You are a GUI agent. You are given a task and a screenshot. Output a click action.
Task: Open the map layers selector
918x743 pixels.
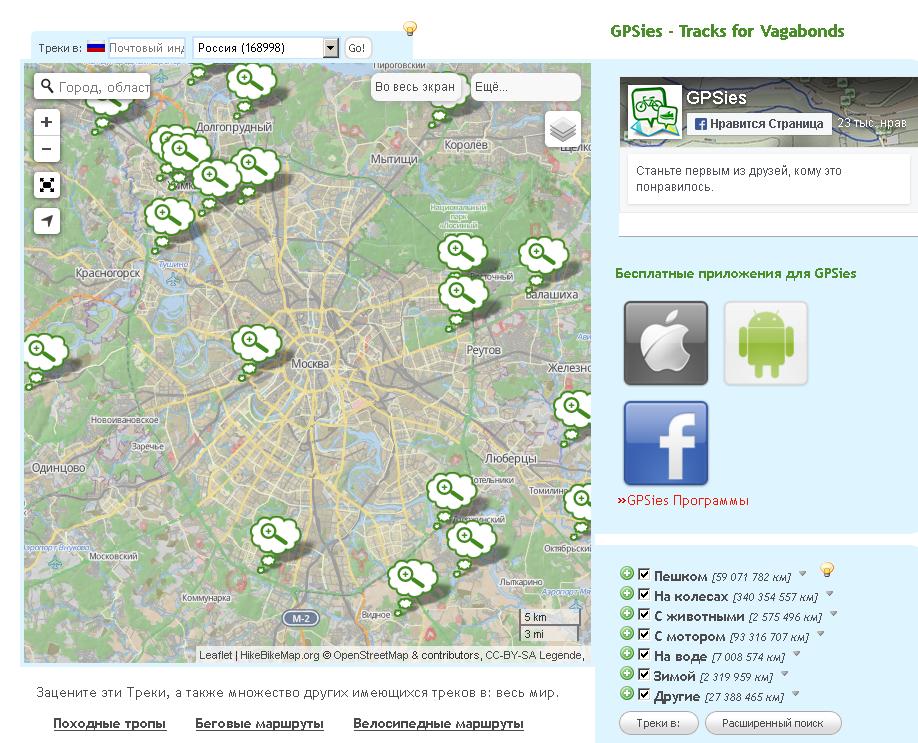(563, 129)
